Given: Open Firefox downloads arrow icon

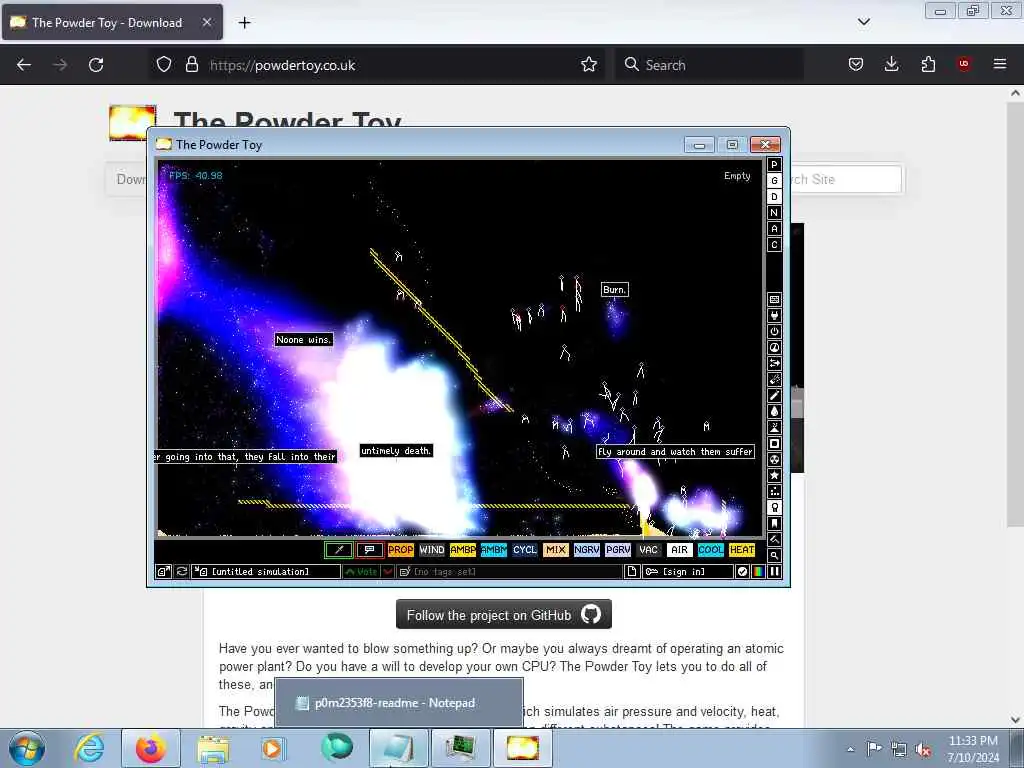Looking at the screenshot, I should pyautogui.click(x=891, y=64).
